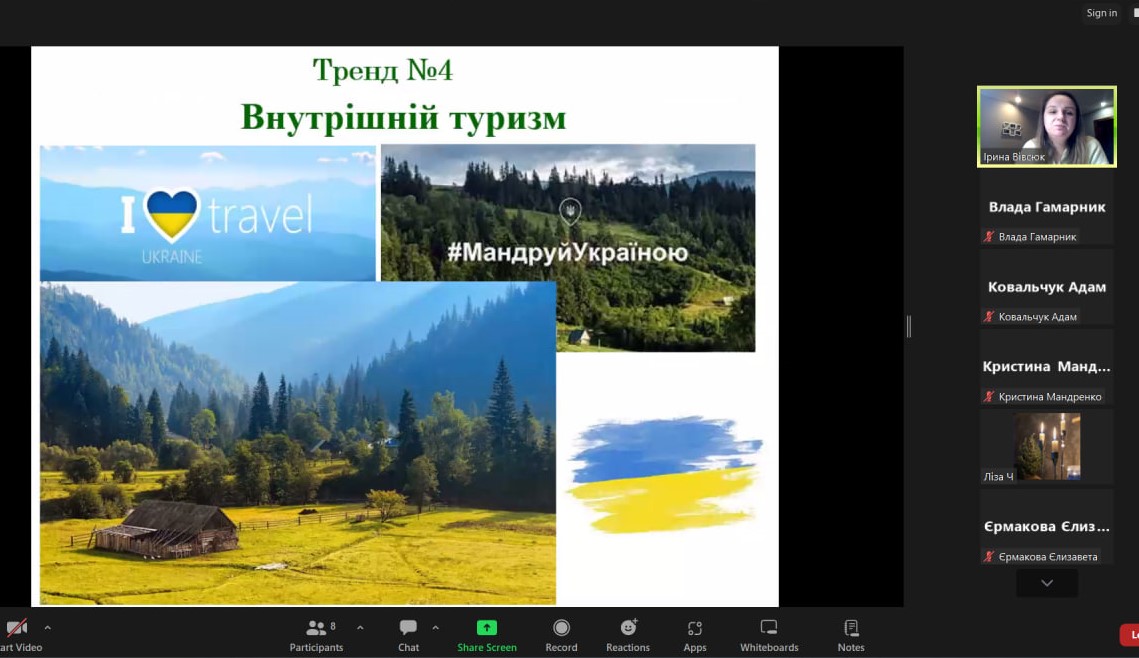The image size is (1139, 658).
Task: Select Влада Гамарник participant tile
Action: [1046, 208]
